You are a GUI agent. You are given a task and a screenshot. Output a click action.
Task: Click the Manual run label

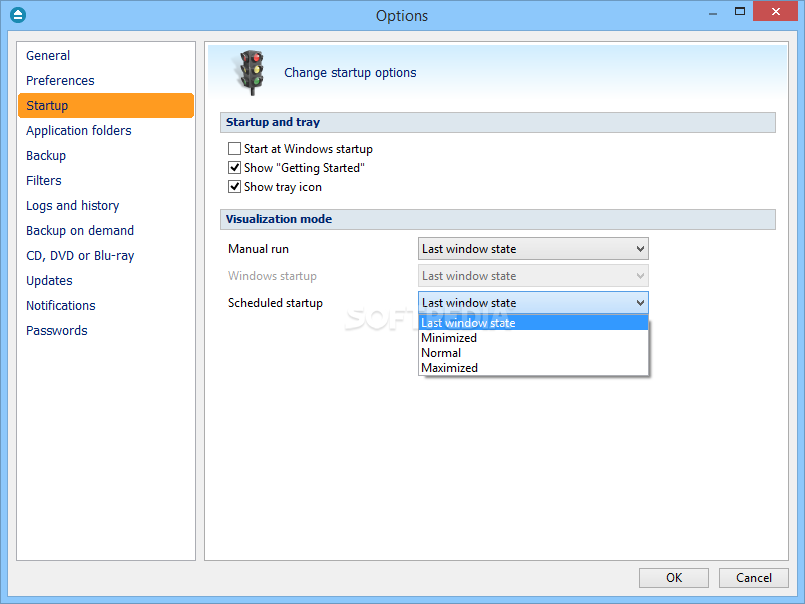tap(258, 249)
